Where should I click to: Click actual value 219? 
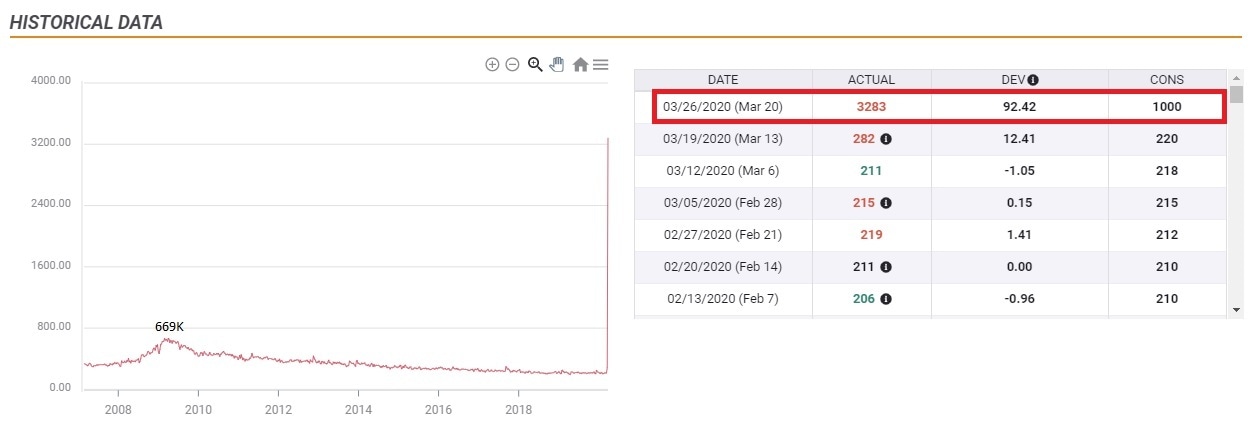[x=871, y=235]
